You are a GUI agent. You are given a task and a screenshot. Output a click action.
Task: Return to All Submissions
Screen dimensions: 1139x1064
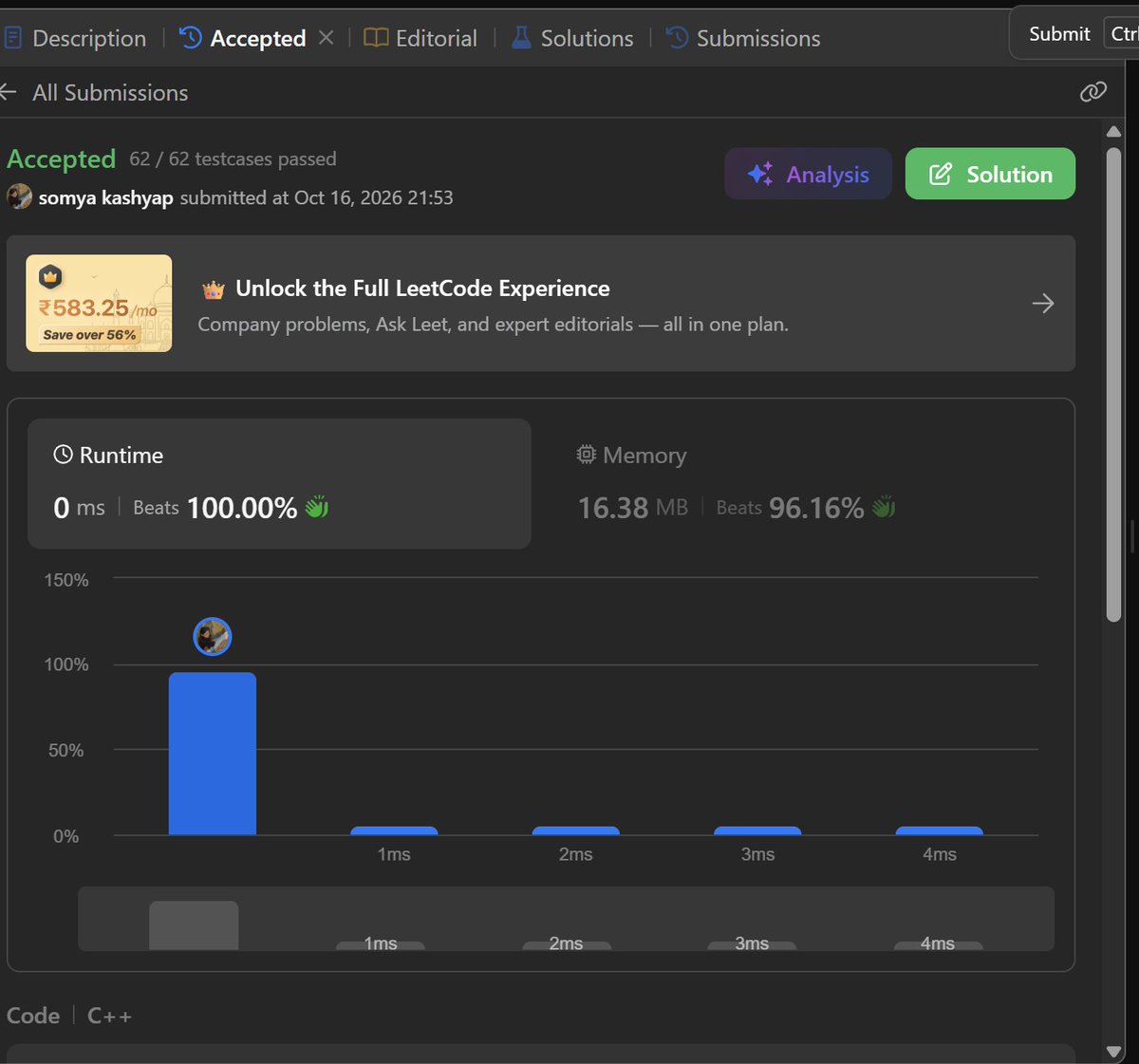point(110,92)
